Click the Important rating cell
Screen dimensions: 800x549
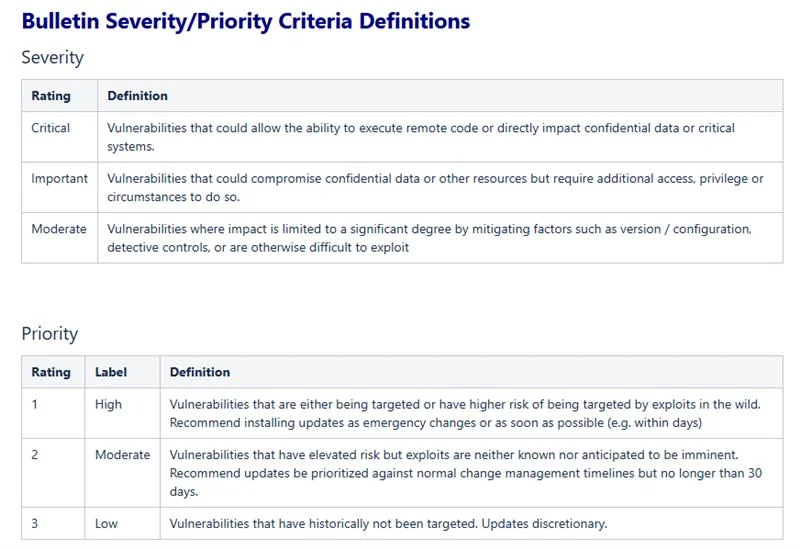point(59,179)
